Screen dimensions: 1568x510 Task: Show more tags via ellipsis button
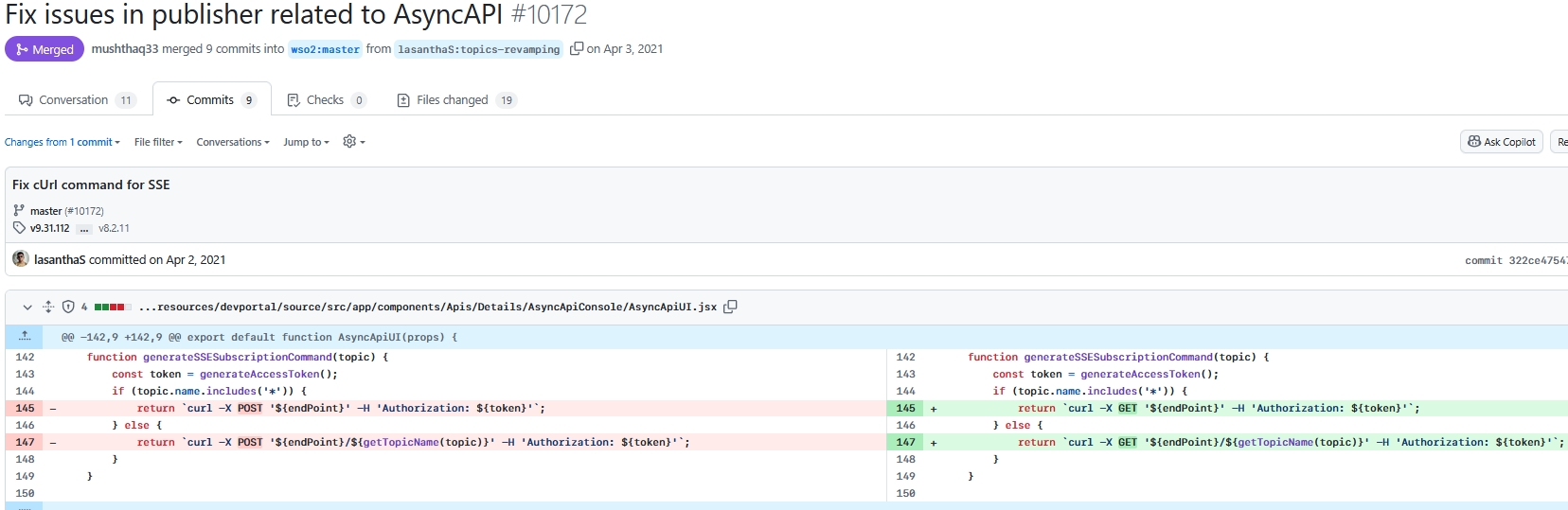[84, 228]
